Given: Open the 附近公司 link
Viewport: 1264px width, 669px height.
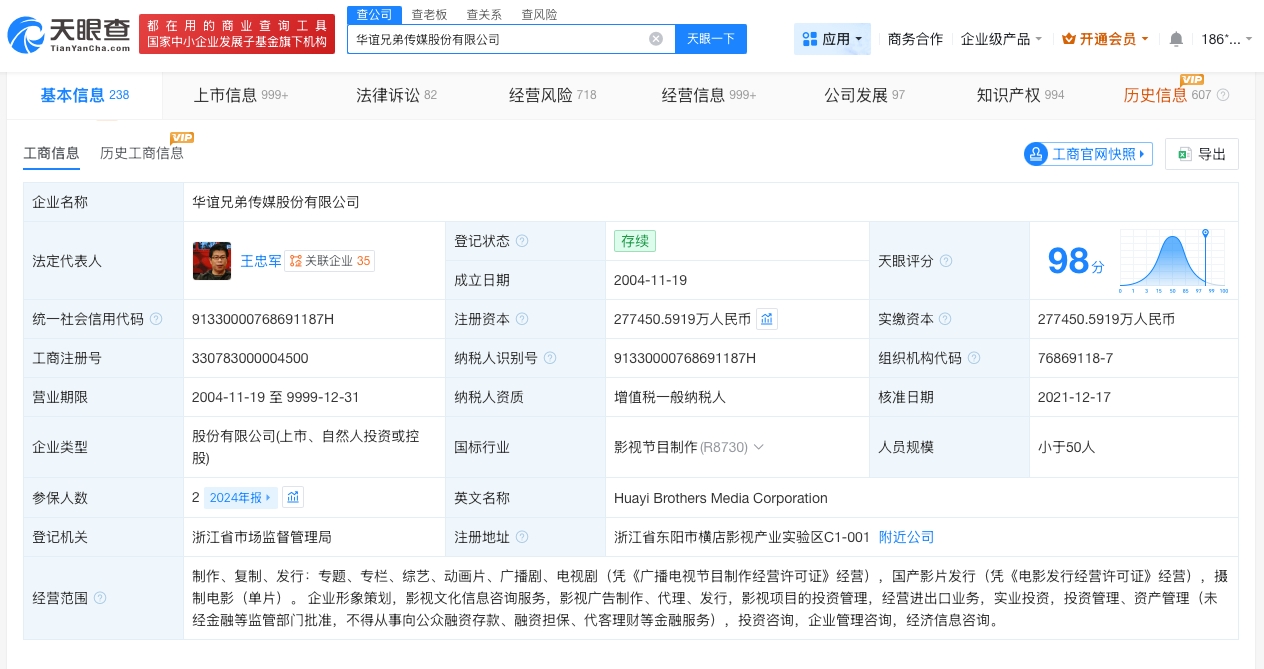Looking at the screenshot, I should 906,537.
